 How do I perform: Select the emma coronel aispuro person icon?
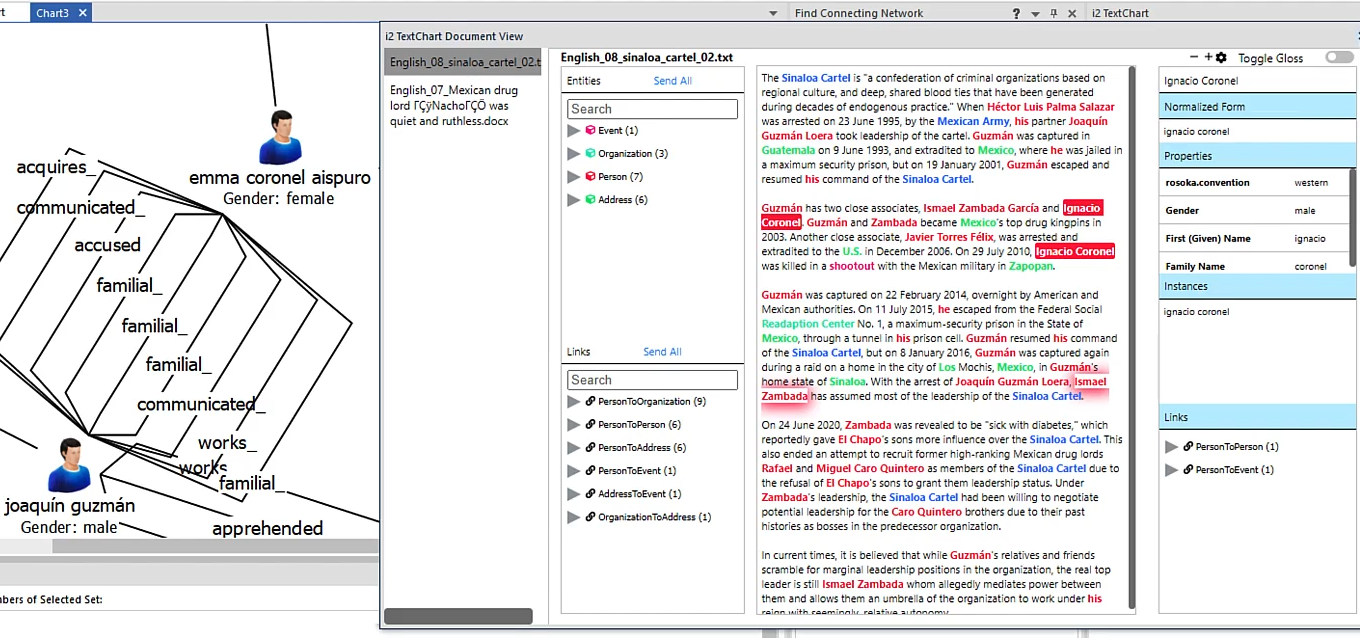coord(279,138)
